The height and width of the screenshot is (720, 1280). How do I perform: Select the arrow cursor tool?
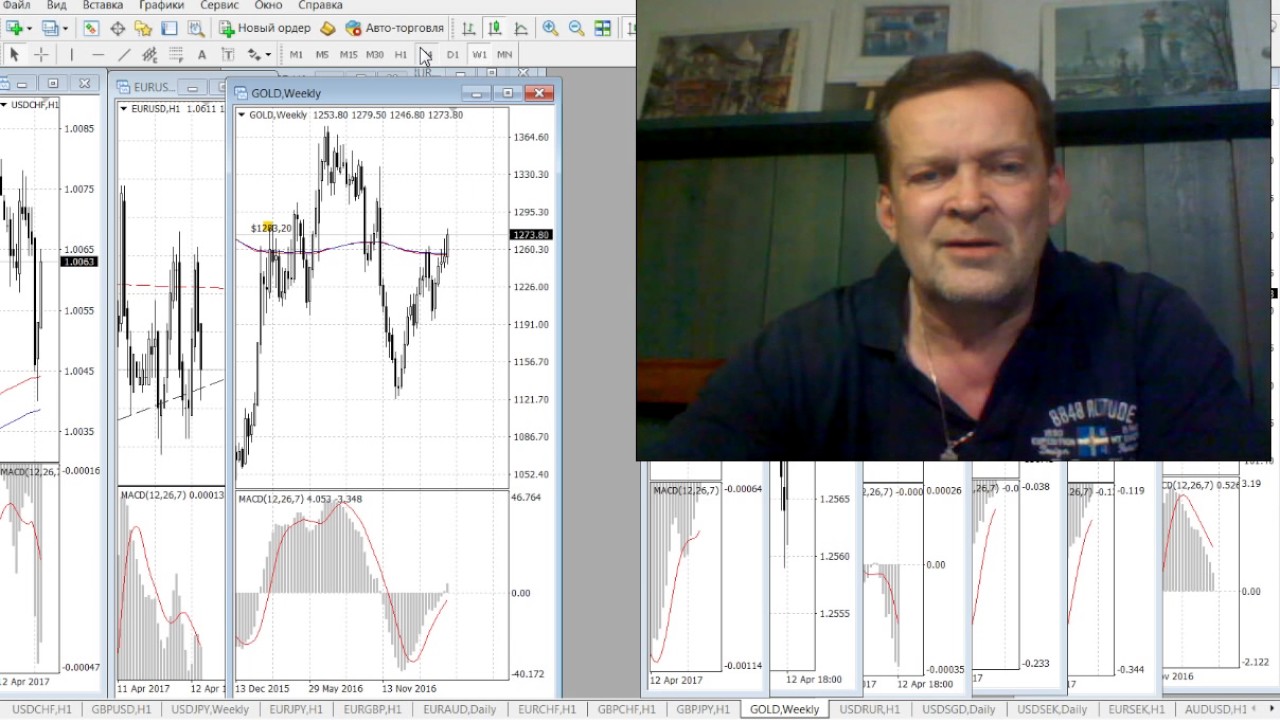pyautogui.click(x=14, y=54)
